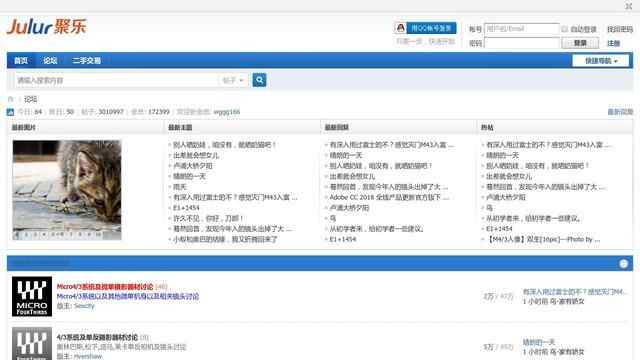The height and width of the screenshot is (360, 640).
Task: Focus the 密码 password input field
Action: 522,43
